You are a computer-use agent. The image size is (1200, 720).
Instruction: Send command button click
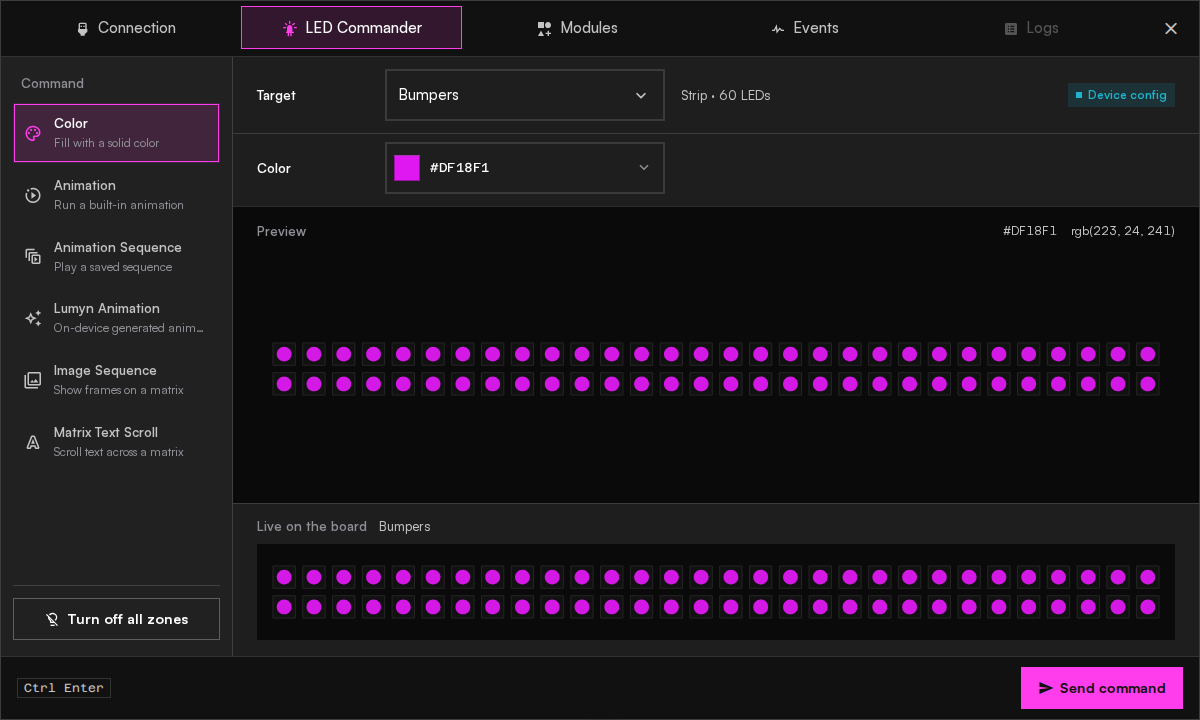tap(1102, 688)
